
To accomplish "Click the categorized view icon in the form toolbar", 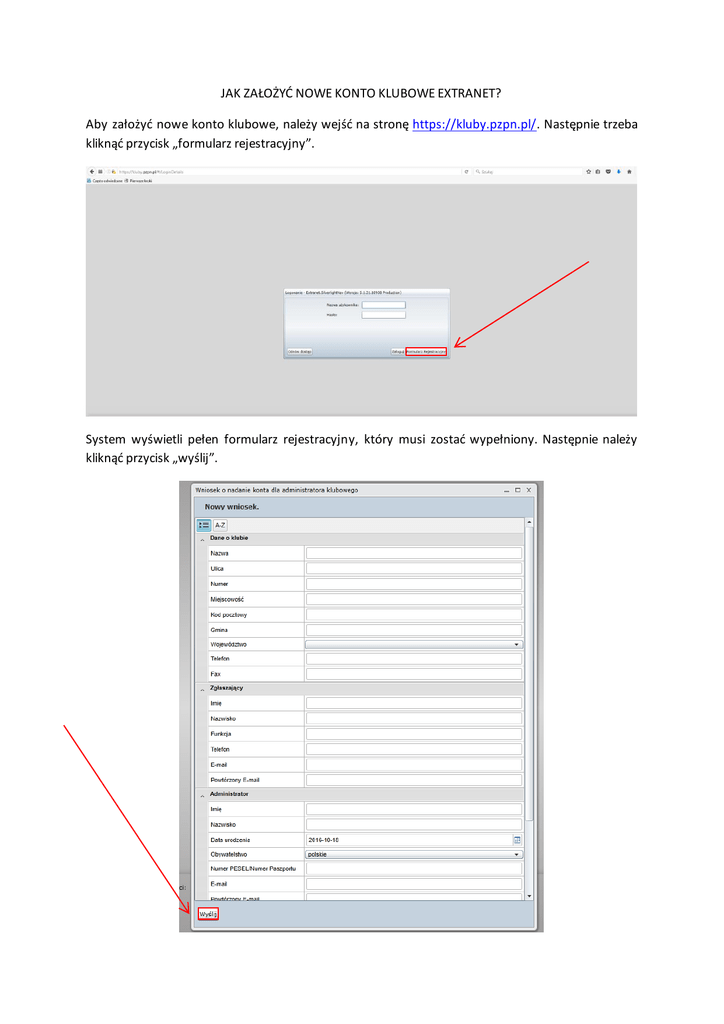I will [204, 525].
